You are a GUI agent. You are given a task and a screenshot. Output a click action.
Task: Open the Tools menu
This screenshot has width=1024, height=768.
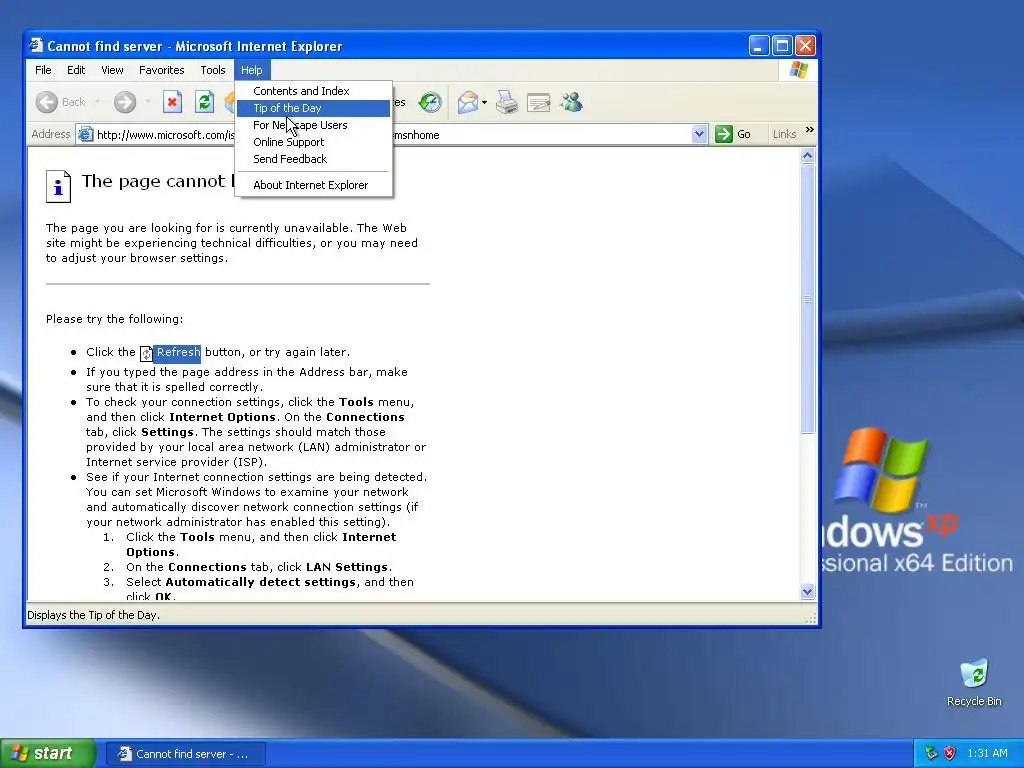(213, 70)
